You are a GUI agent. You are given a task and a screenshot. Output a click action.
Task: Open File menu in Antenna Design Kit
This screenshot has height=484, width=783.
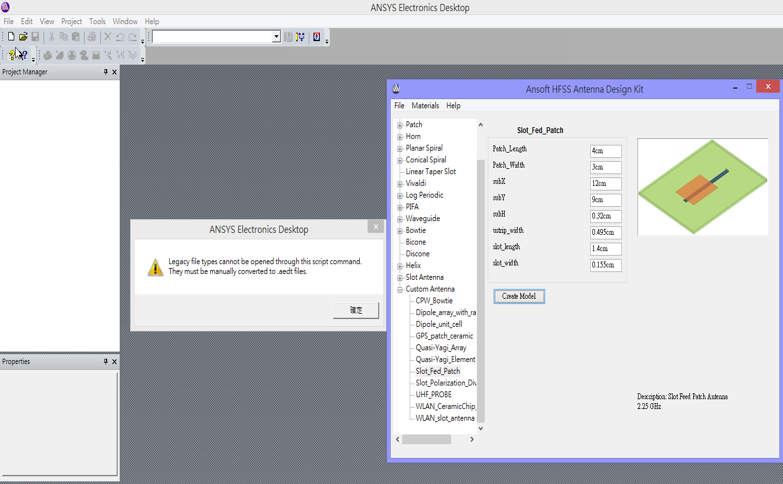click(399, 105)
